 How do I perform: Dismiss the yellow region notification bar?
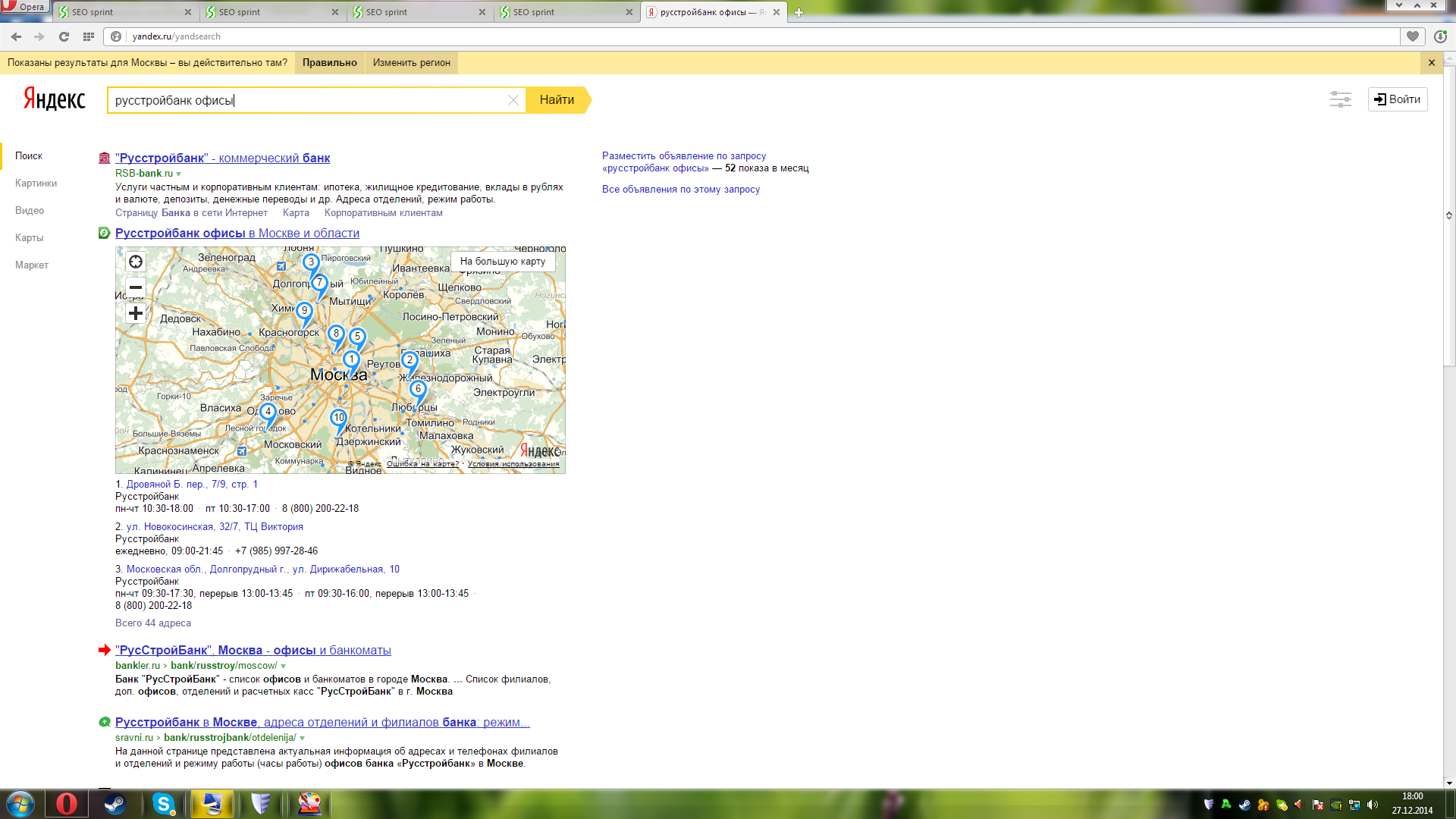tap(1431, 63)
